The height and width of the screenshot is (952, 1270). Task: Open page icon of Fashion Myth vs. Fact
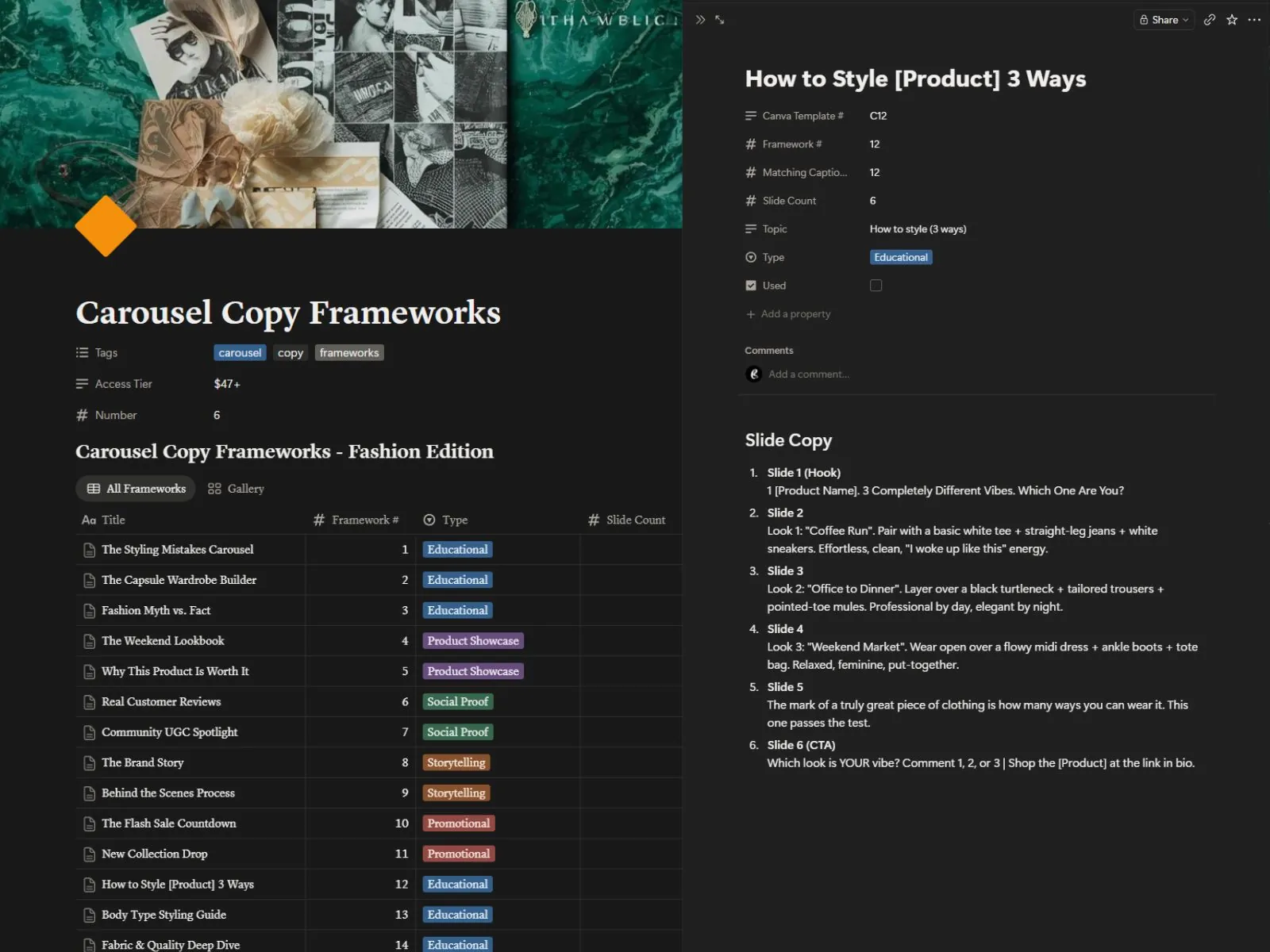(x=90, y=611)
